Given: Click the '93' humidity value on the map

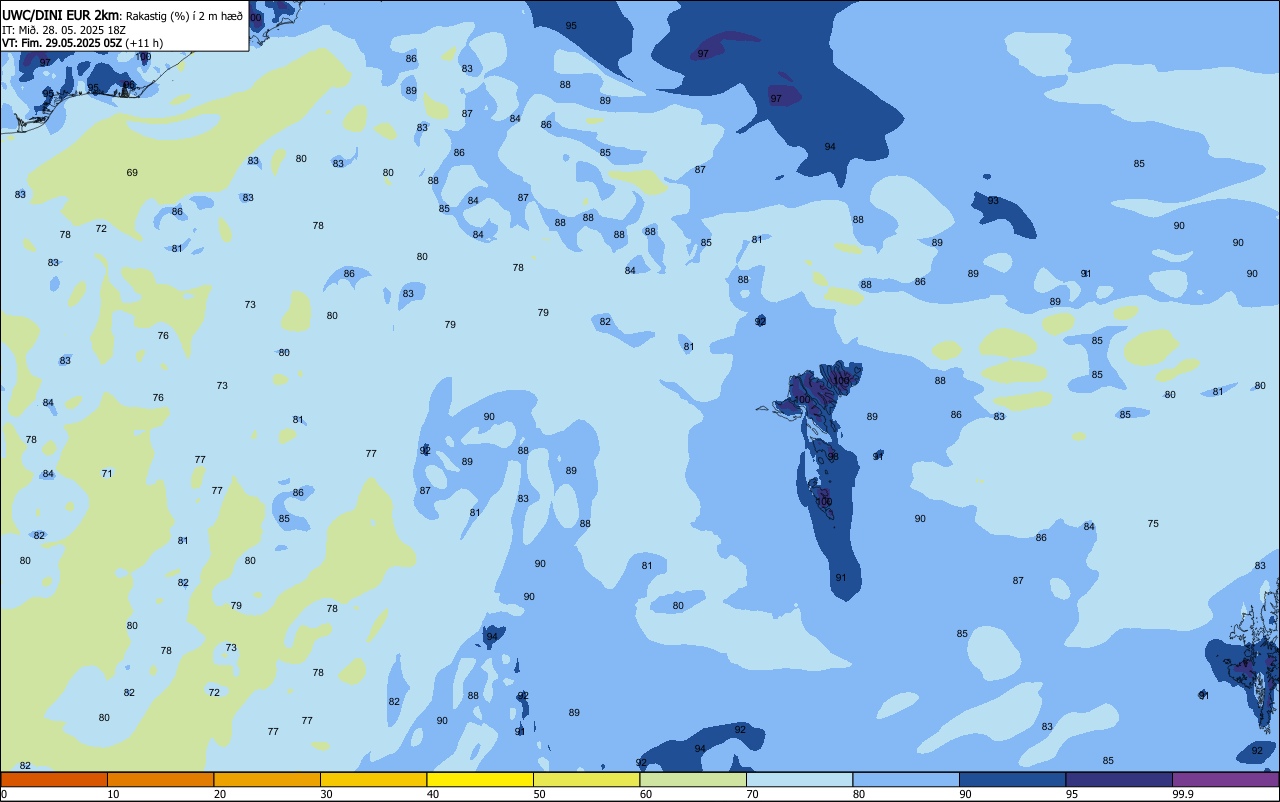Looking at the screenshot, I should point(993,201).
